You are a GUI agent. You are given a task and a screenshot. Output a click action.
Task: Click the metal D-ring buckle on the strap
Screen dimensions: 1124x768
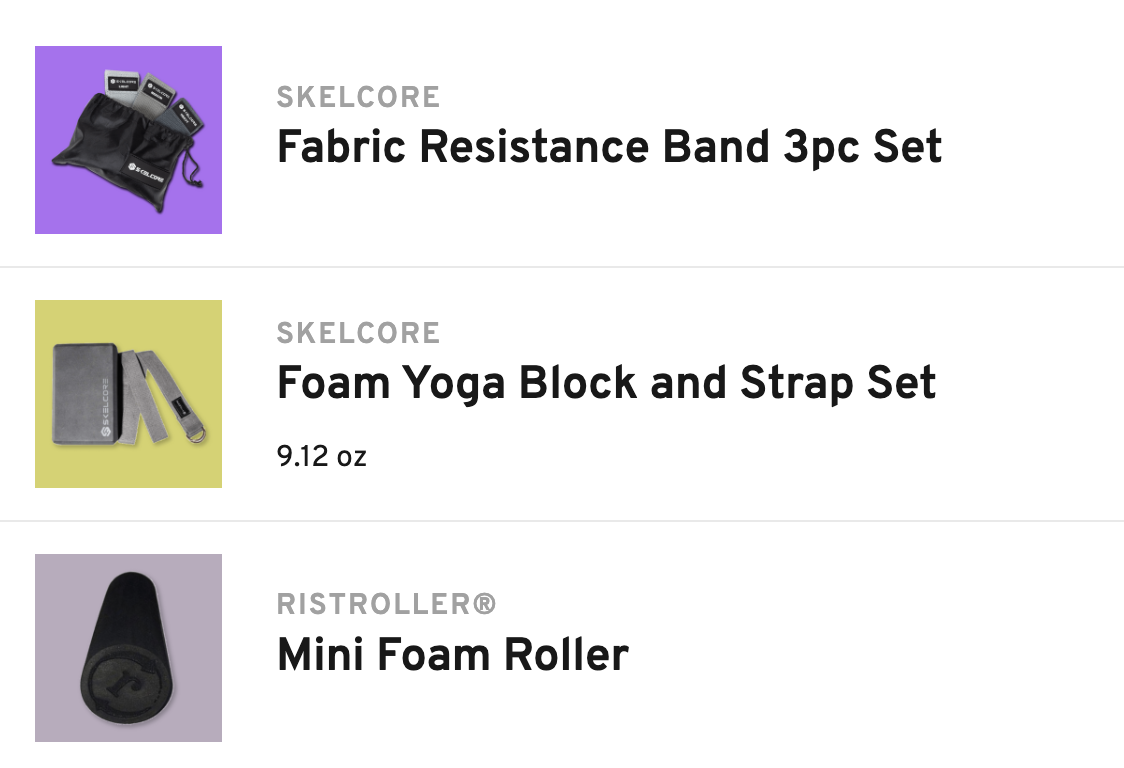197,433
